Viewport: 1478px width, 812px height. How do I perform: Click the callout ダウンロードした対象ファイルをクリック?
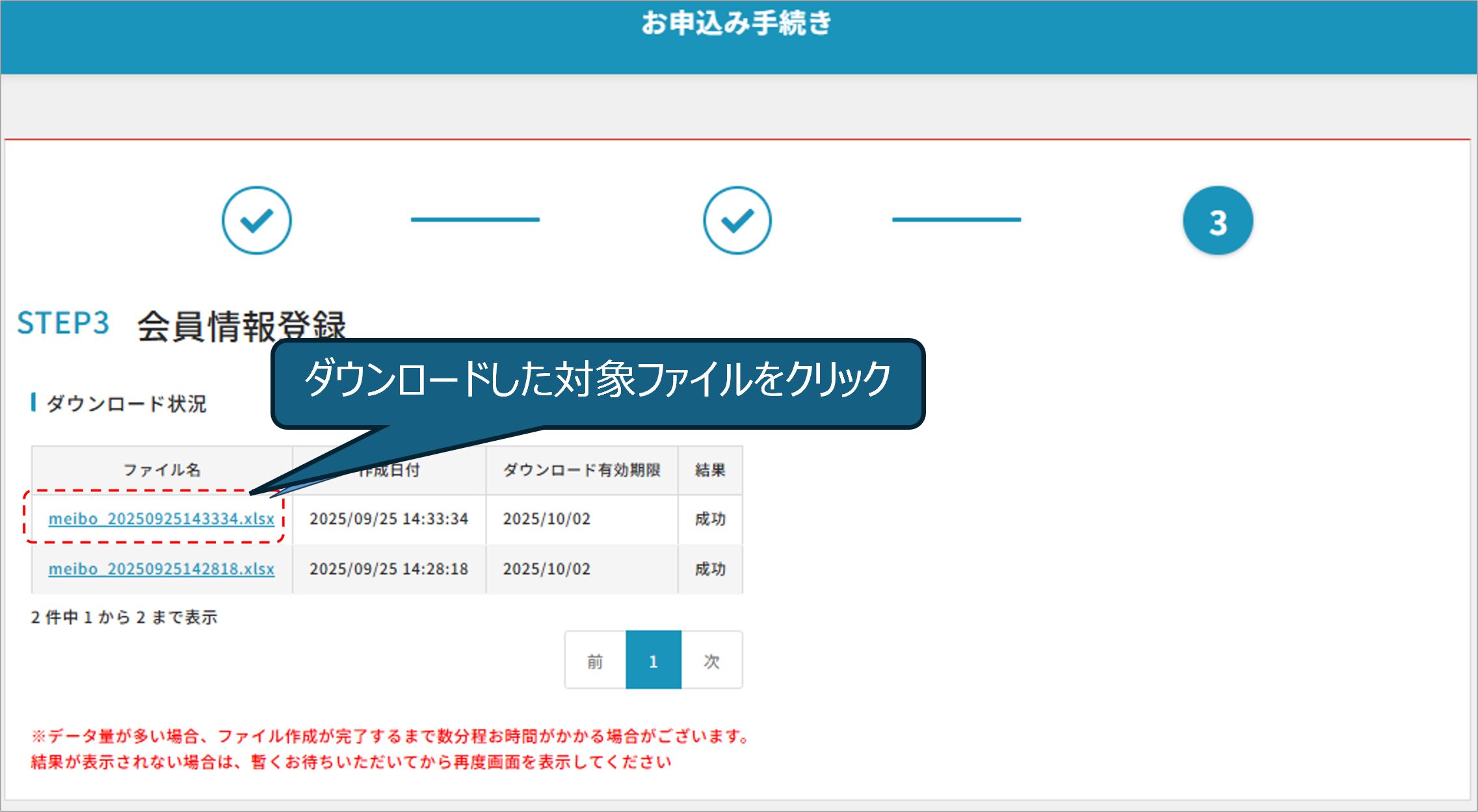tap(597, 380)
